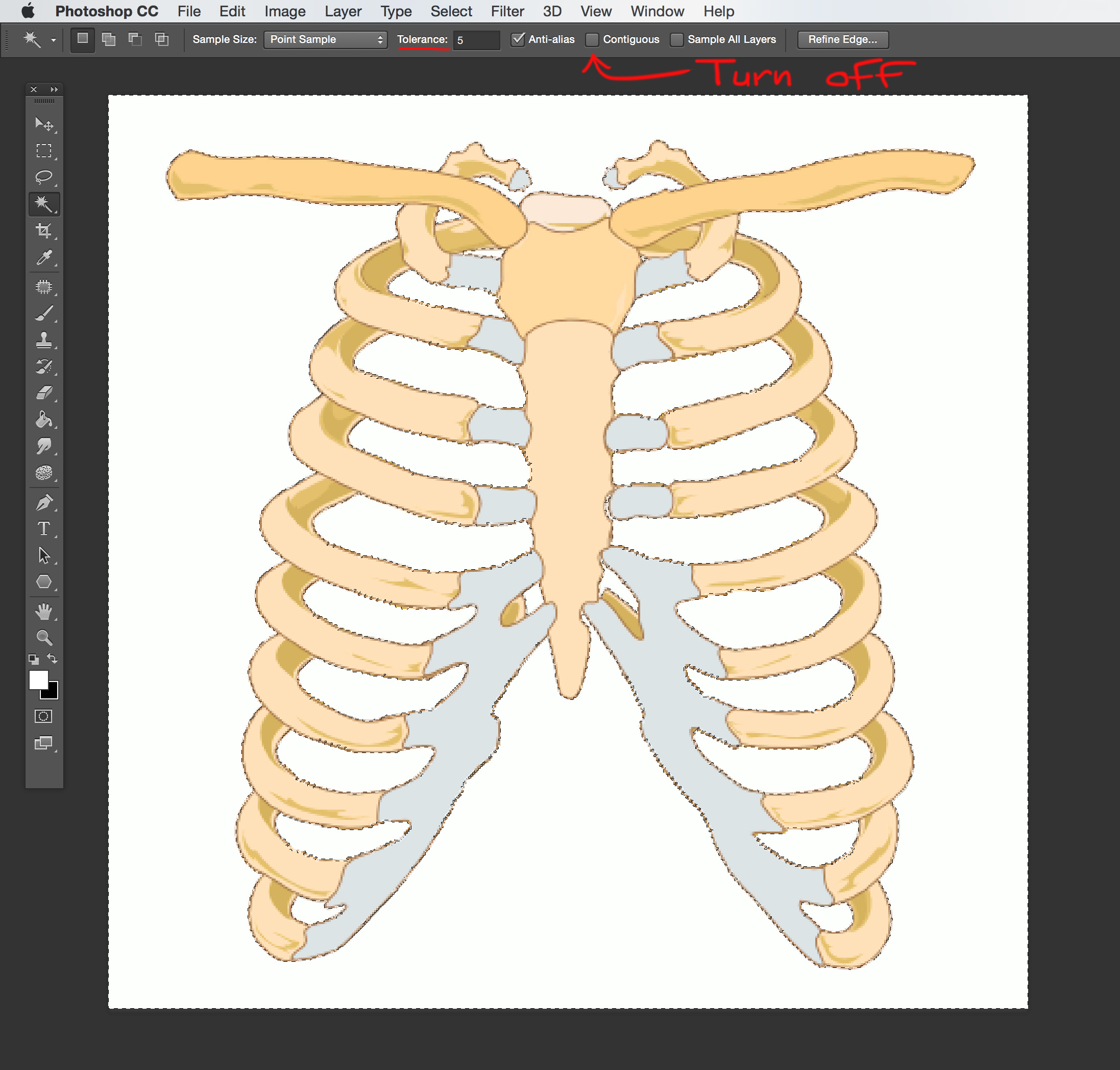The width and height of the screenshot is (1120, 1070).
Task: Select the Crop tool
Action: click(44, 230)
